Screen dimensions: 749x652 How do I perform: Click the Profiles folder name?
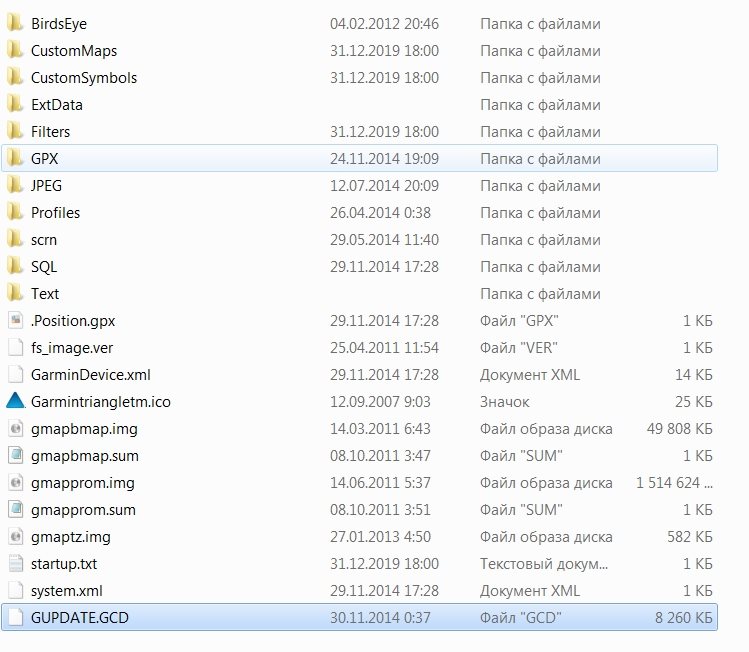point(55,213)
